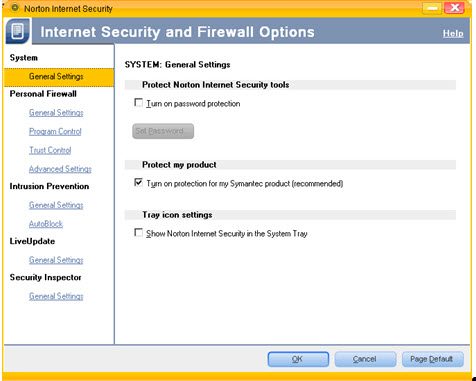
Task: Enable Show Norton Internet Security in System Tray
Action: 138,232
